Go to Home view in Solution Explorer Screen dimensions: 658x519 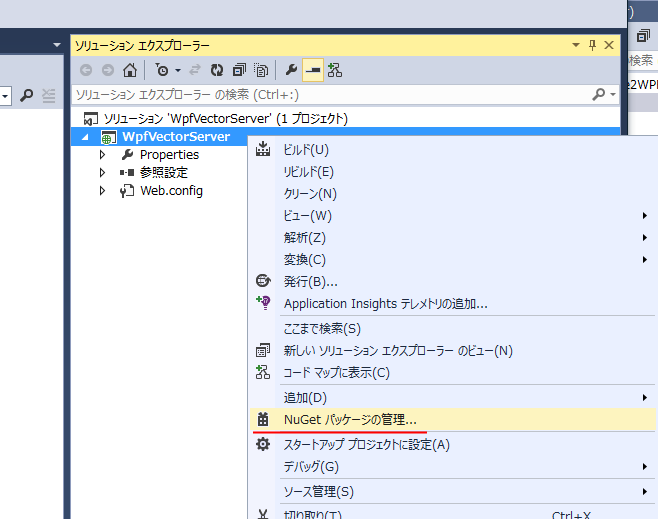(130, 70)
